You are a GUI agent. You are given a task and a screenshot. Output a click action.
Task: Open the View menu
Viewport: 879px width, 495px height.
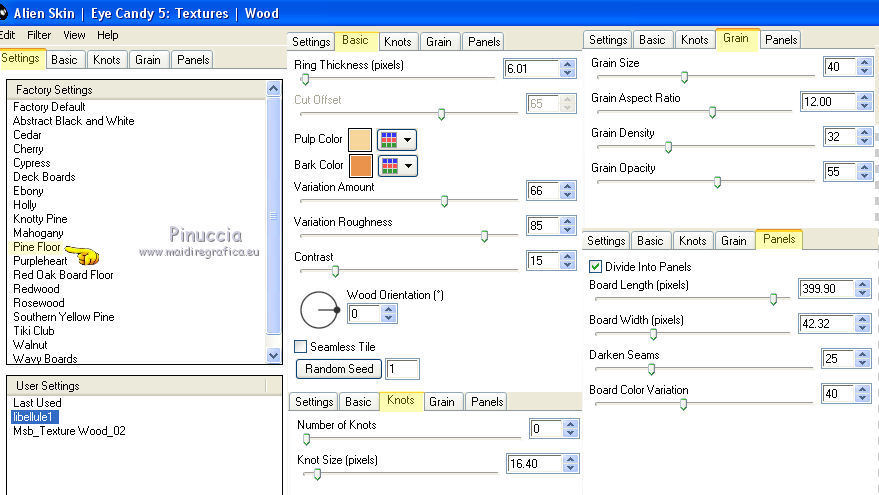74,35
